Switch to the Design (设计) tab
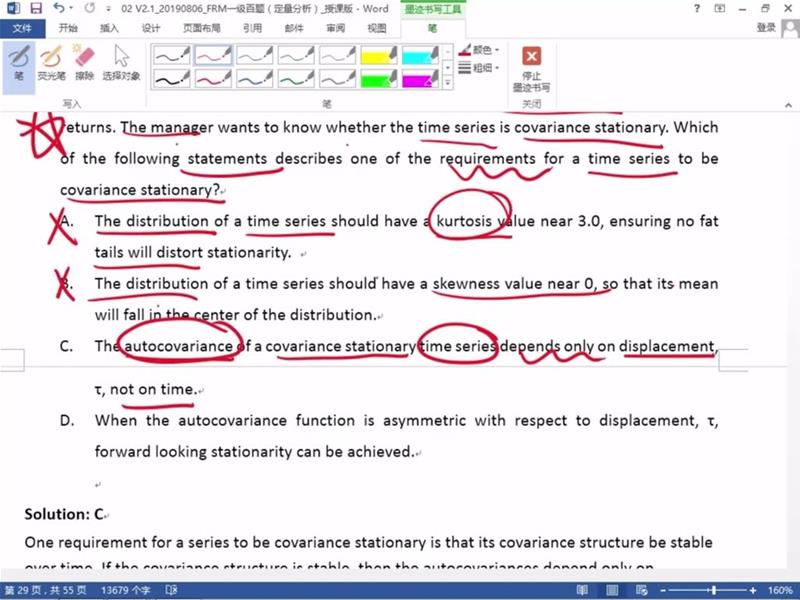 pyautogui.click(x=151, y=28)
